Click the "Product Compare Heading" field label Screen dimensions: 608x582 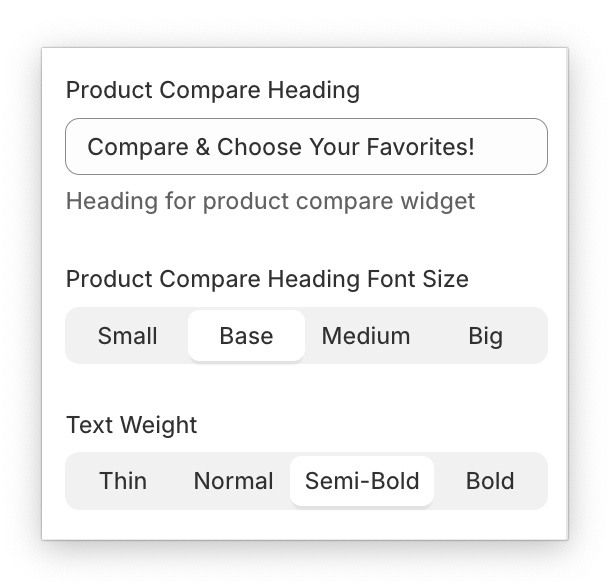point(213,90)
